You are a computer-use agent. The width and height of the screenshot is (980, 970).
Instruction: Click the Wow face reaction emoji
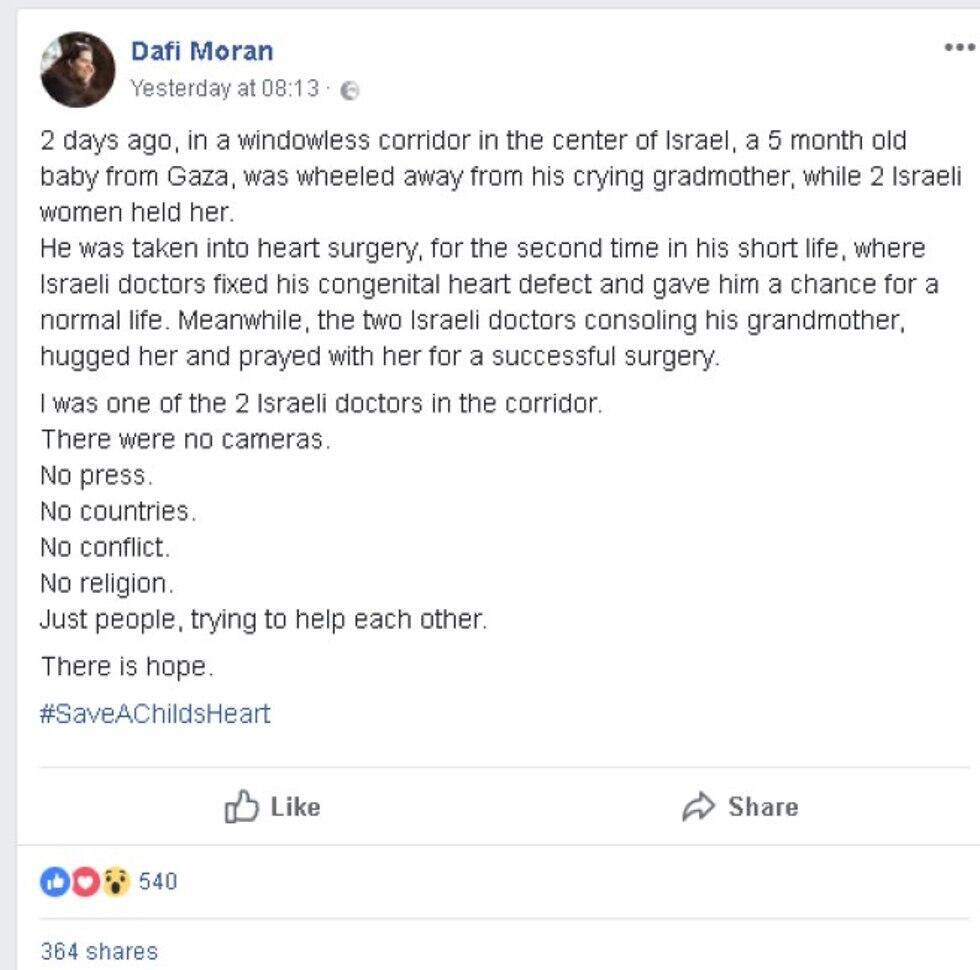point(116,882)
